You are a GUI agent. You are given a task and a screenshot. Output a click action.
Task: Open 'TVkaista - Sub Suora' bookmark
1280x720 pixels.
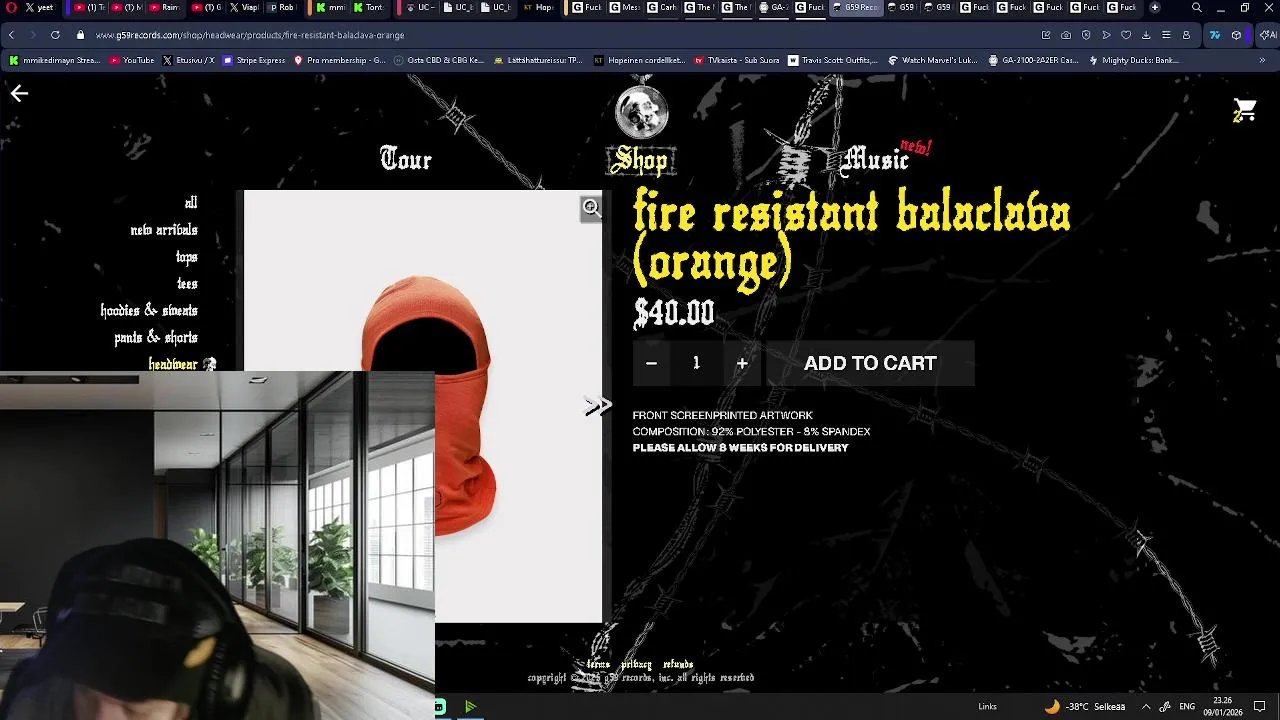pos(737,60)
